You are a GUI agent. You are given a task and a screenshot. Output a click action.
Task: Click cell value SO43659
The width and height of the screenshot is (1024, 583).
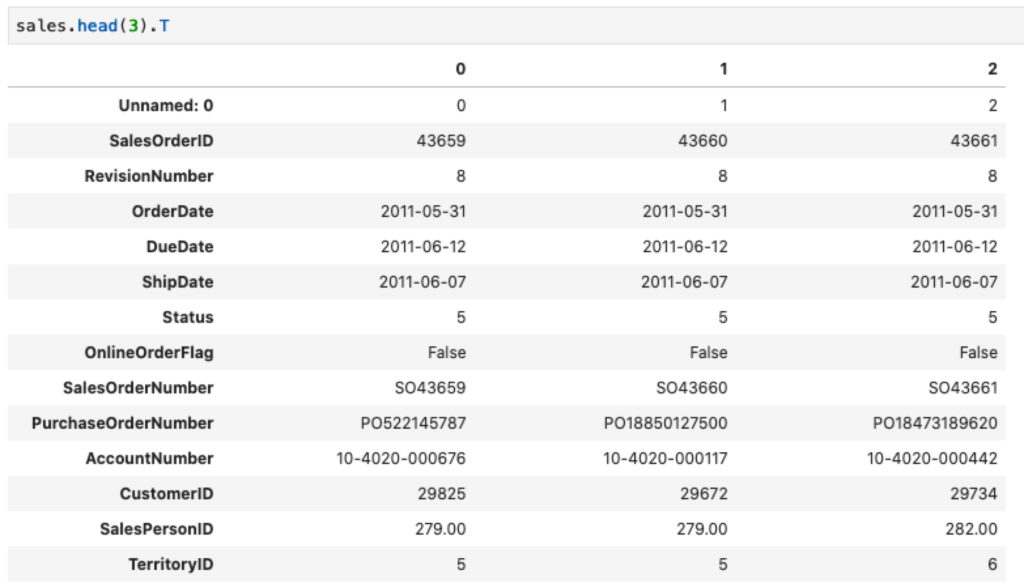(x=430, y=388)
